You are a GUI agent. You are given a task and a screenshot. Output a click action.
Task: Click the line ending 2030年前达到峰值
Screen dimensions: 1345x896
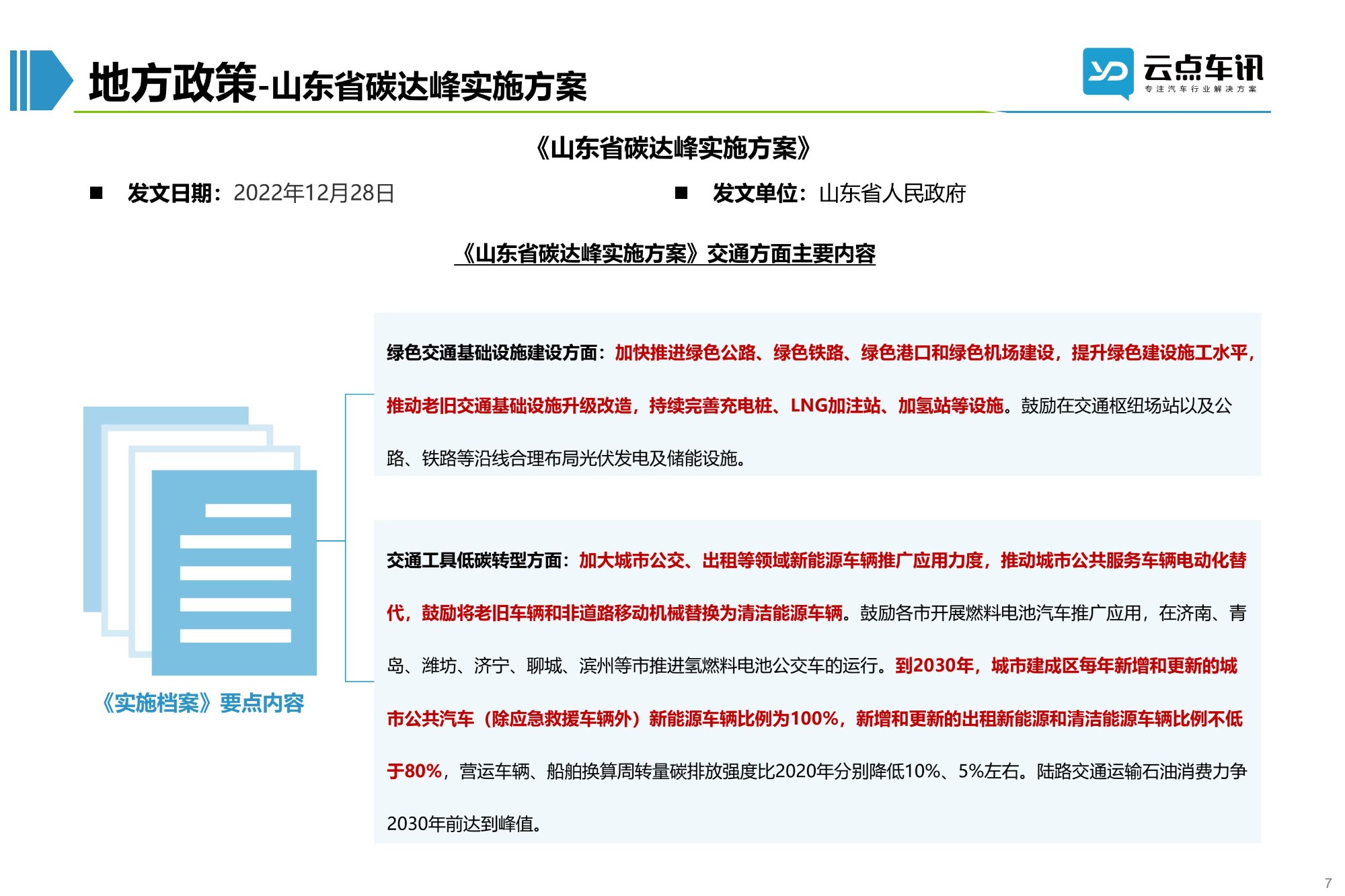pyautogui.click(x=464, y=823)
